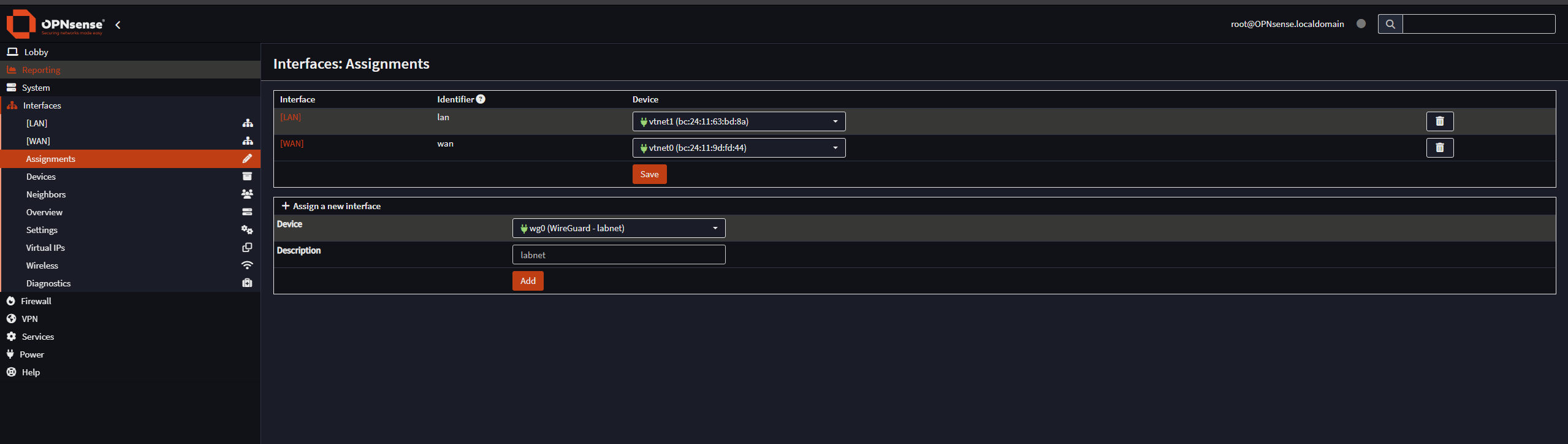Click the Description field containing labnet
This screenshot has width=1568, height=444.
618,255
